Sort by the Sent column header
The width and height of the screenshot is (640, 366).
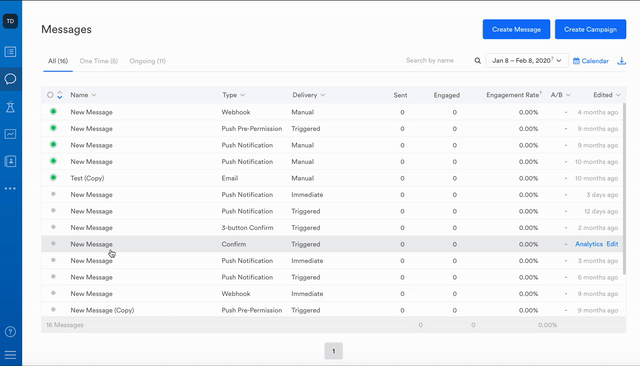(x=400, y=95)
